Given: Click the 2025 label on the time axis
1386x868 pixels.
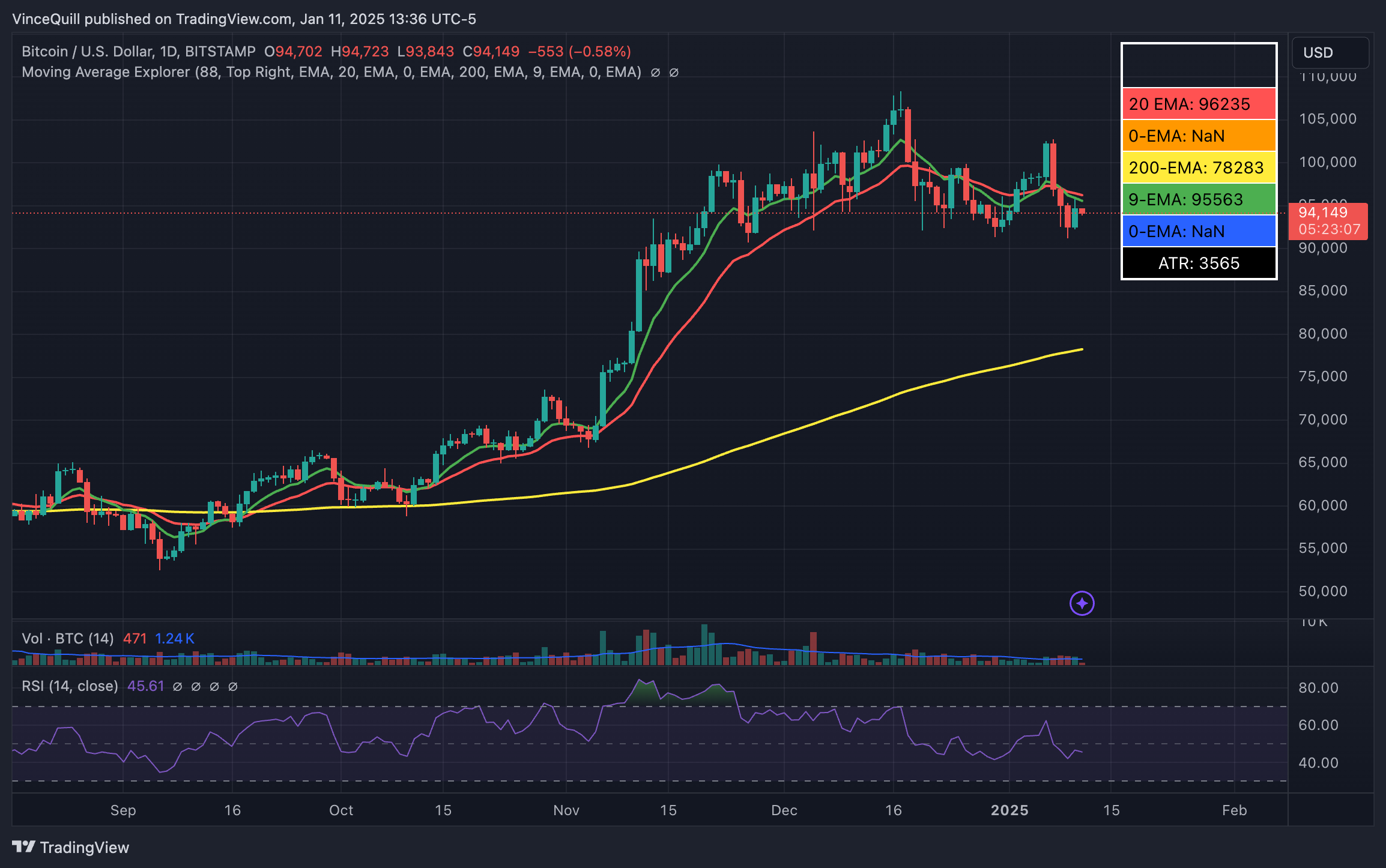Looking at the screenshot, I should pos(1011,810).
